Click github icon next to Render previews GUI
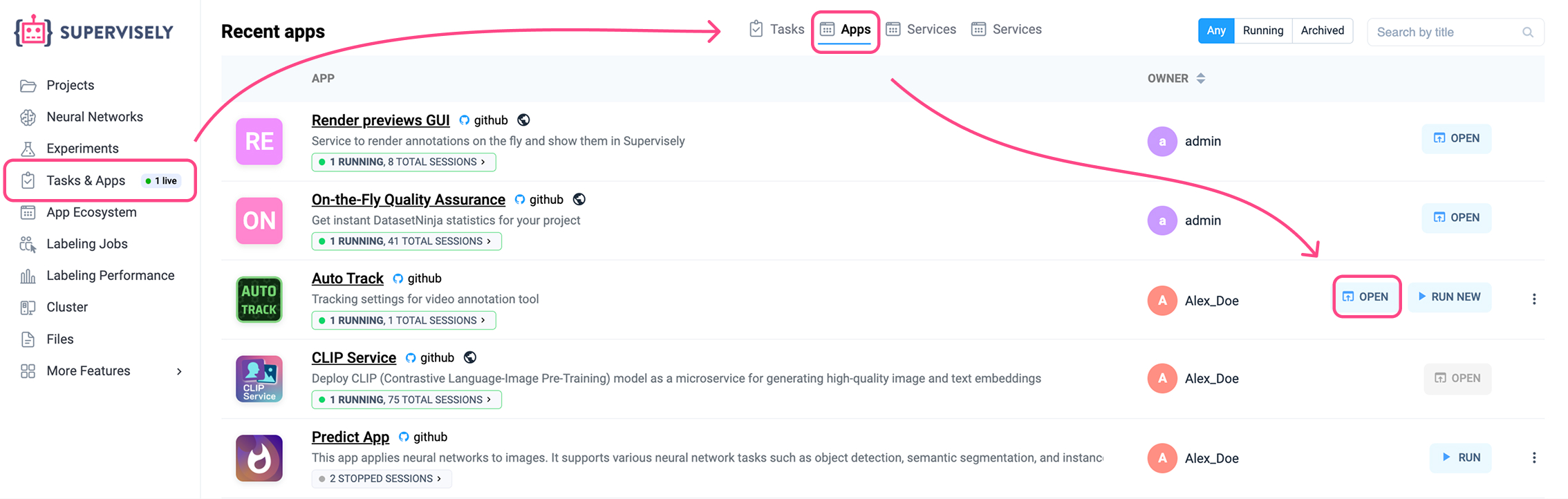The image size is (1568, 499). click(x=465, y=120)
